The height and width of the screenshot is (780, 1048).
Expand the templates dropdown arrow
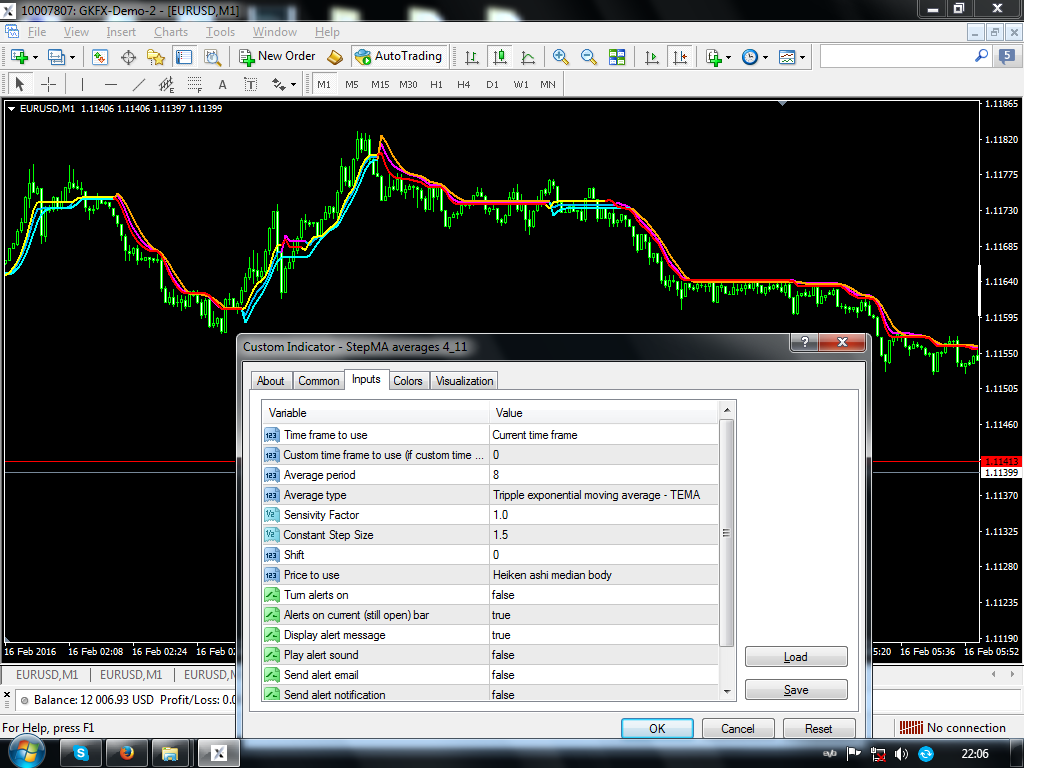802,58
